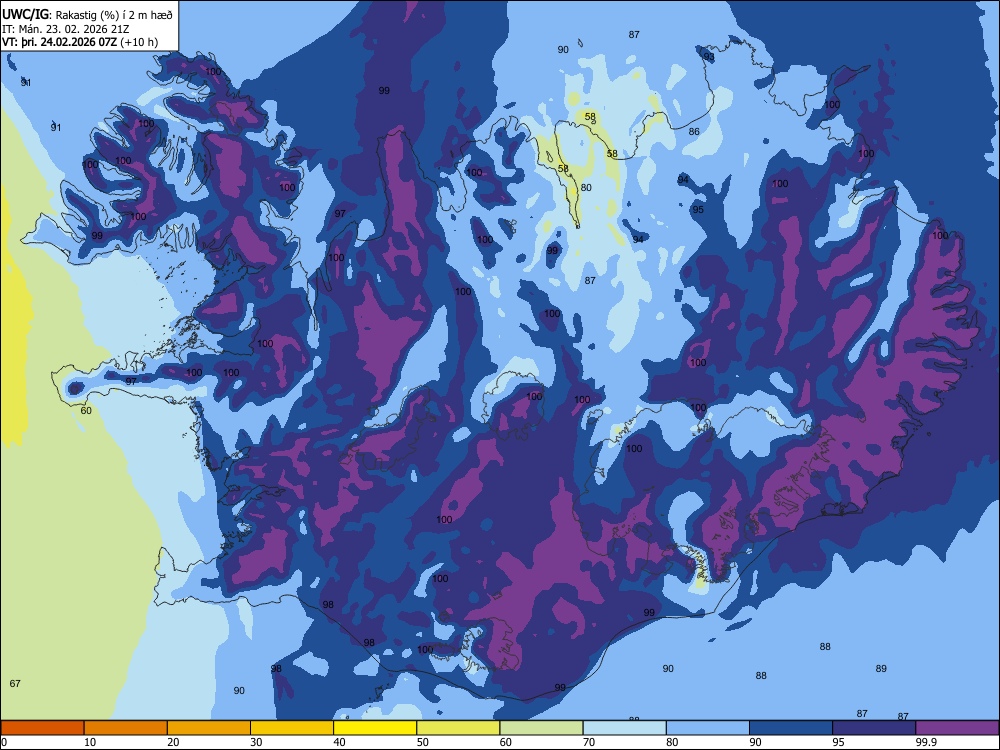Click the humidity value 80 in the northern fjord
The width and height of the screenshot is (1000, 750).
pyautogui.click(x=586, y=188)
